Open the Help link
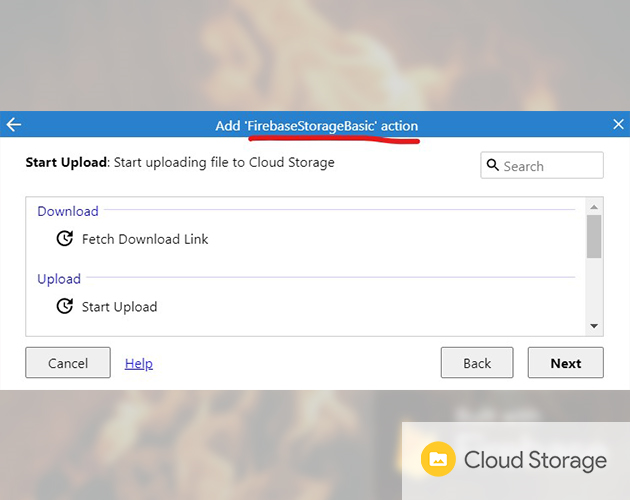This screenshot has height=500, width=630. pos(139,363)
